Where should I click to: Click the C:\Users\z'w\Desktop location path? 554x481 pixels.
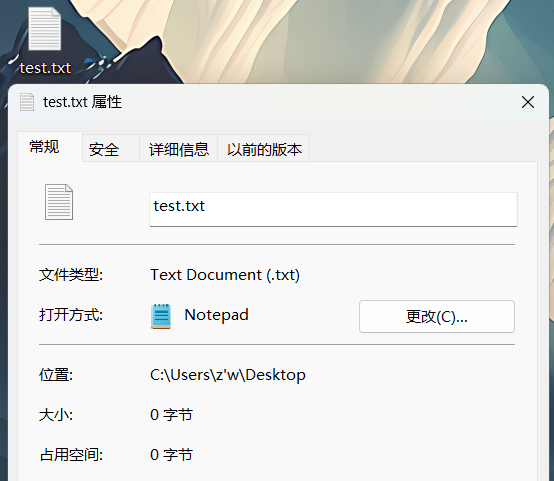point(228,375)
